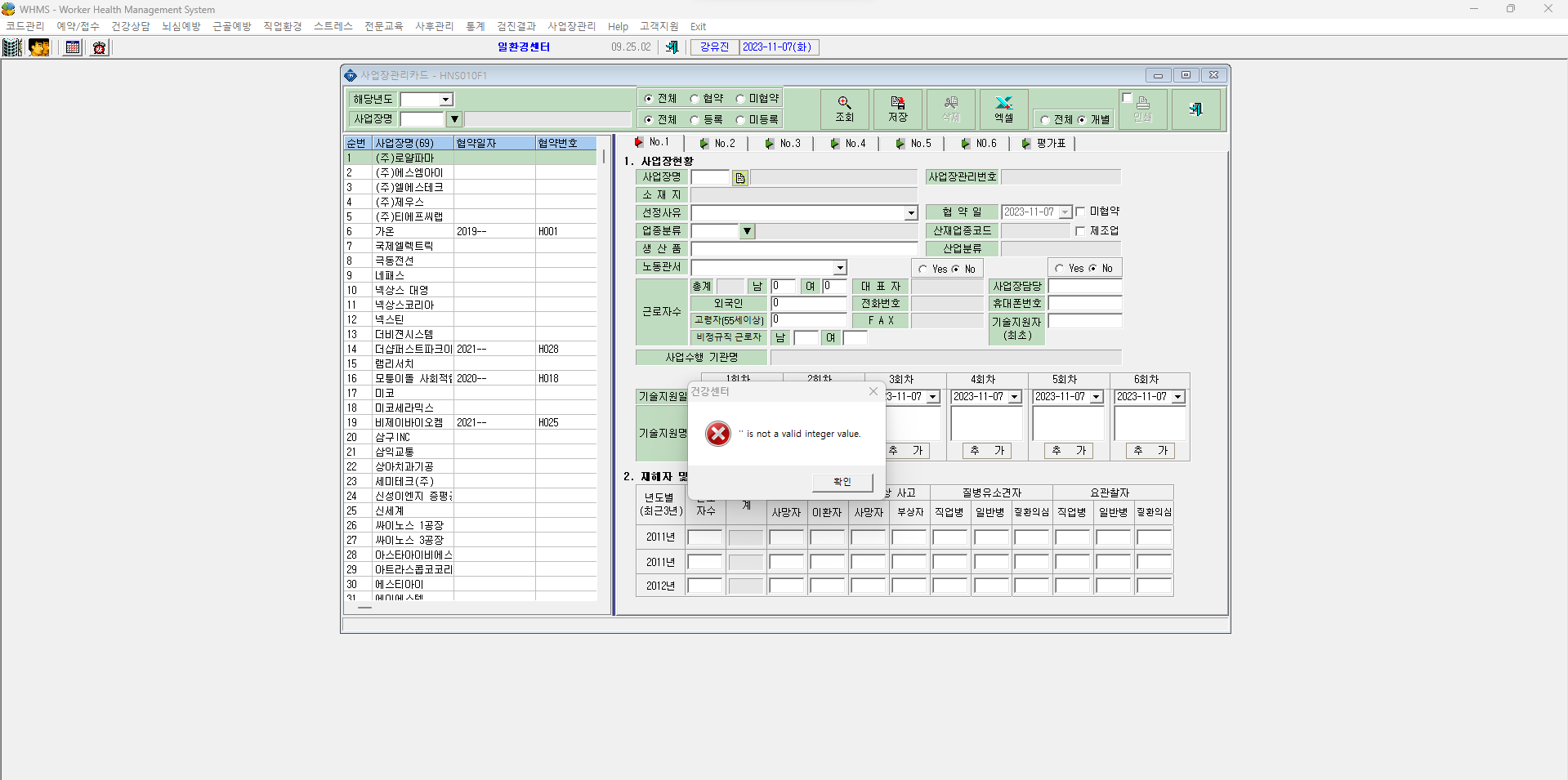The image size is (1568, 780).
Task: Export data with the 엑셀 button
Action: pyautogui.click(x=1003, y=109)
